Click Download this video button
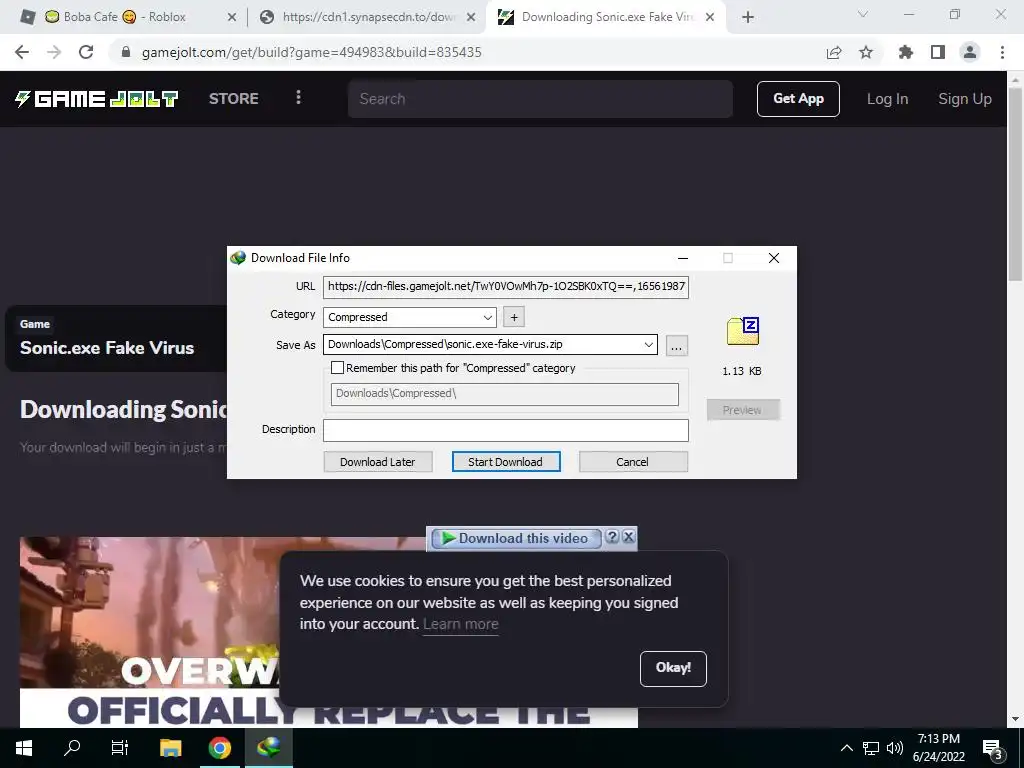This screenshot has width=1024, height=768. click(515, 538)
